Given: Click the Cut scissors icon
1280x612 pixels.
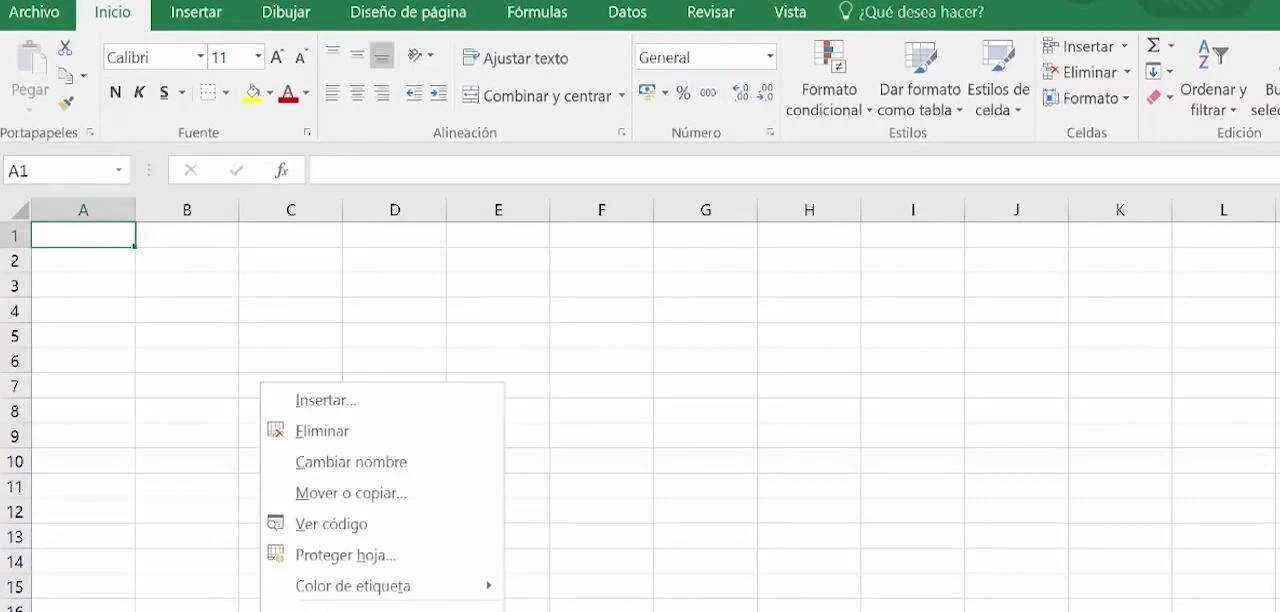Looking at the screenshot, I should [x=65, y=48].
